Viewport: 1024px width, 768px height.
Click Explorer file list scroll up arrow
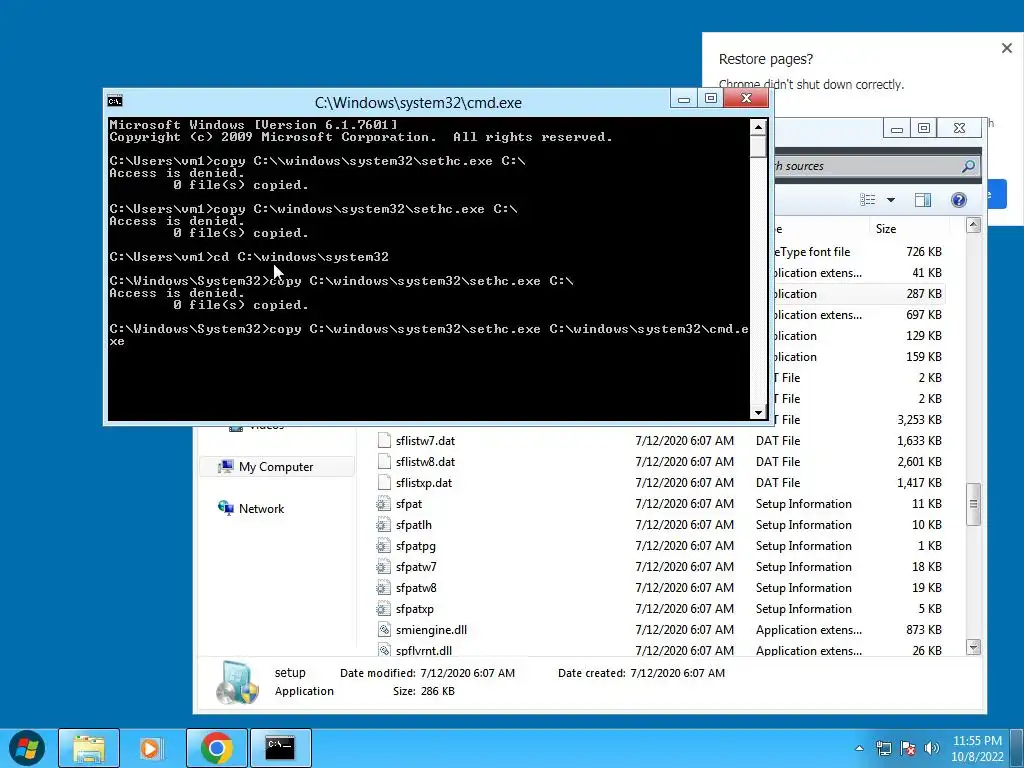click(973, 225)
